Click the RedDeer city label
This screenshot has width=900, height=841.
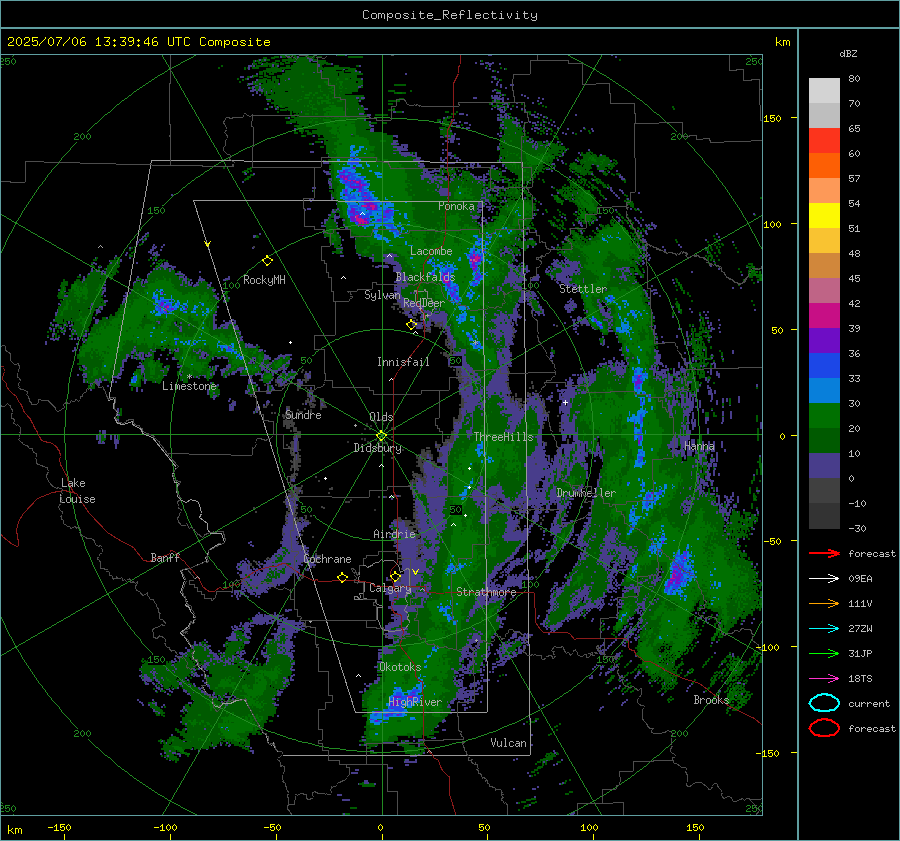point(424,303)
